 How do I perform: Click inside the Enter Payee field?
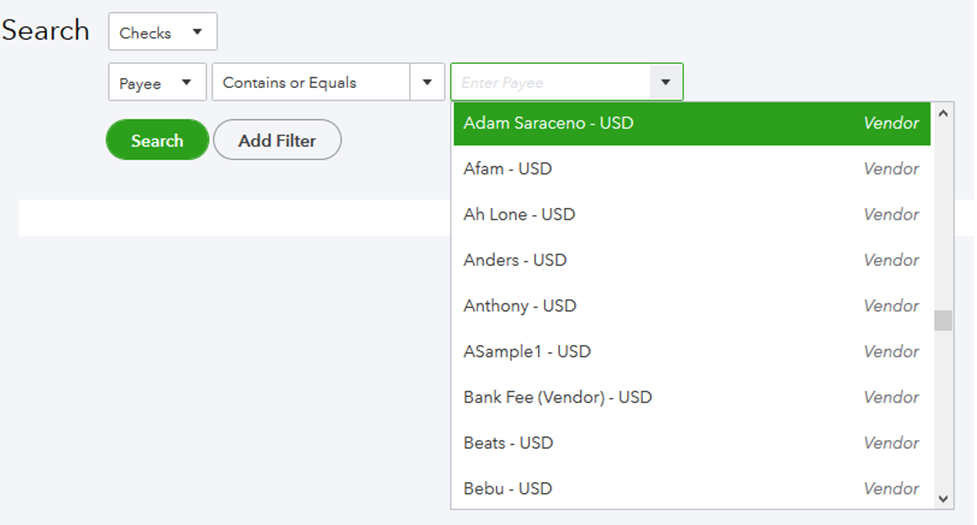pos(550,82)
